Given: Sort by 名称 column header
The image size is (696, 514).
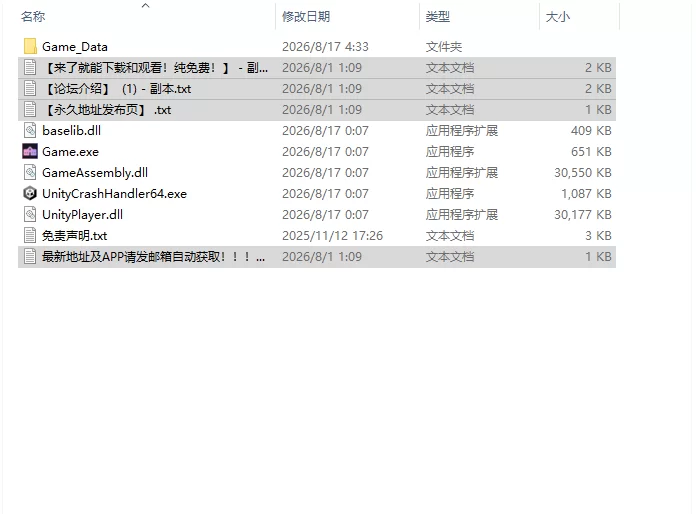Looking at the screenshot, I should (x=33, y=17).
